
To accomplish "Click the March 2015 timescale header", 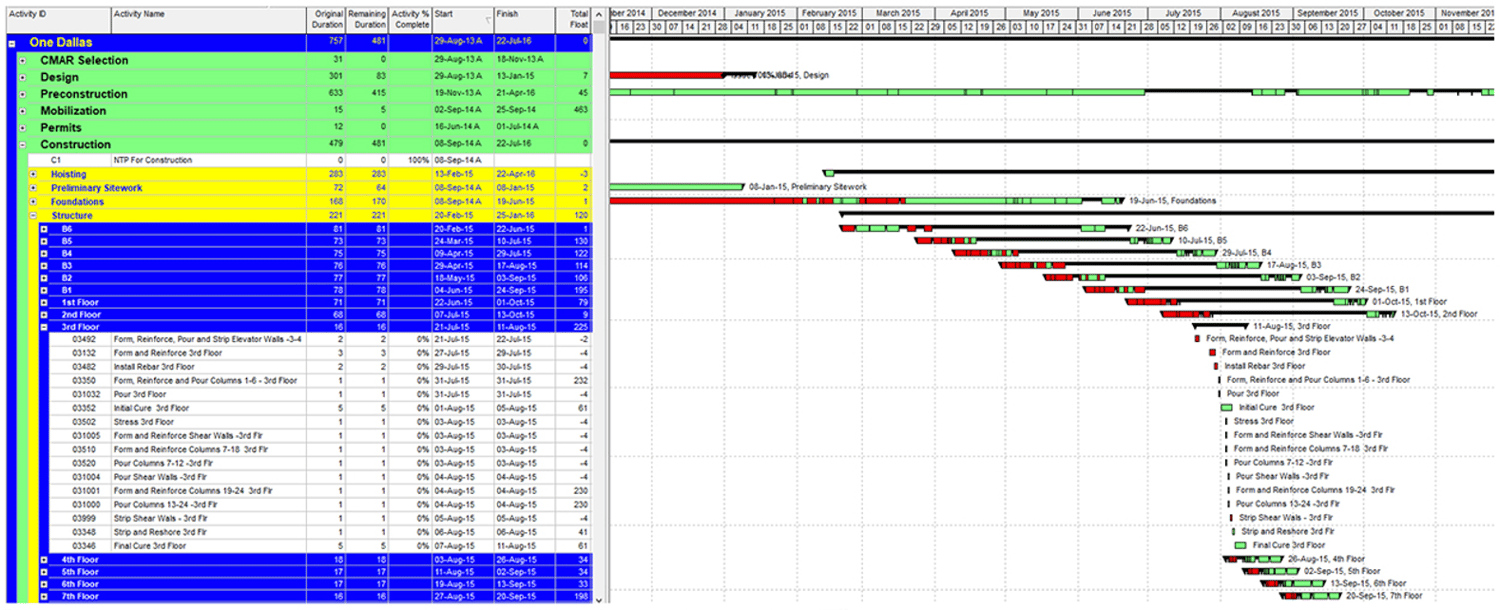I will pyautogui.click(x=897, y=13).
